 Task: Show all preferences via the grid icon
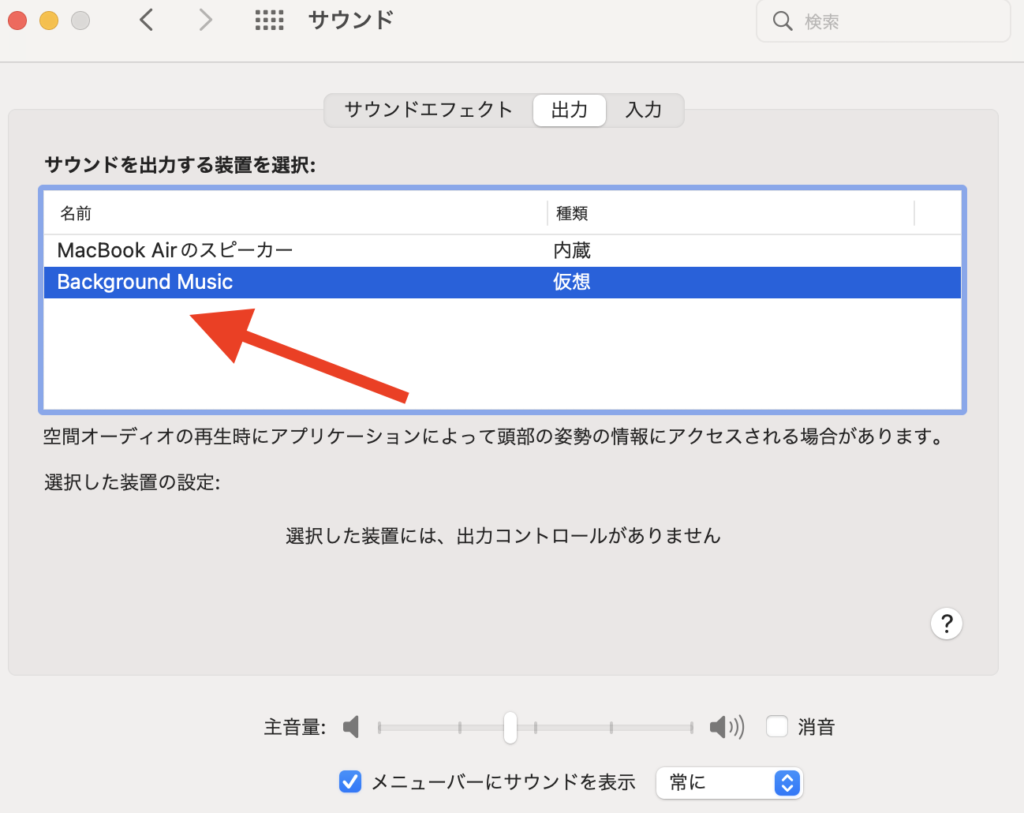click(269, 20)
